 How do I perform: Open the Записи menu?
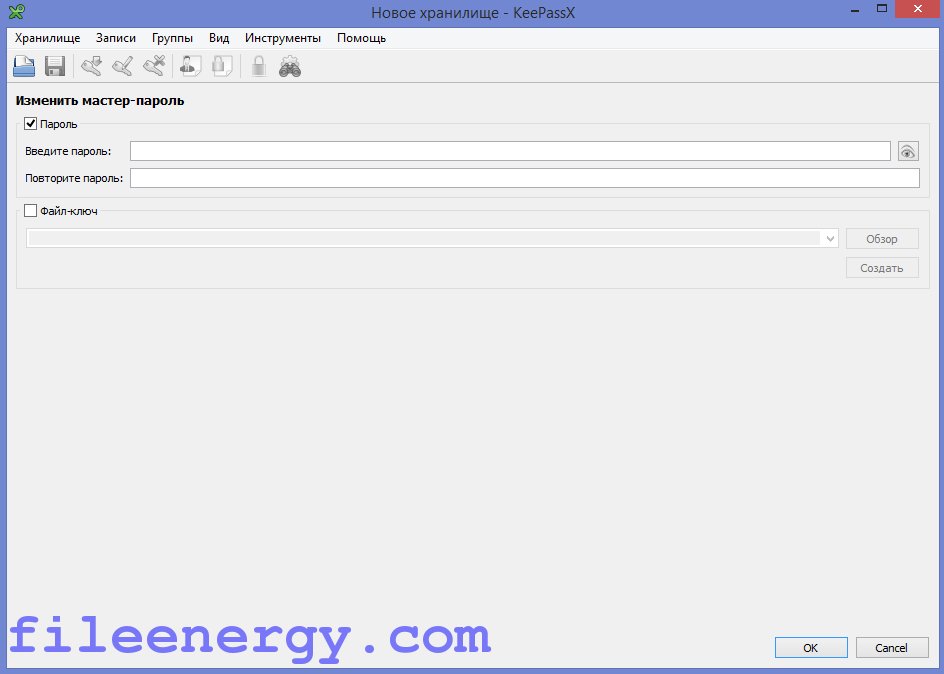click(x=116, y=38)
